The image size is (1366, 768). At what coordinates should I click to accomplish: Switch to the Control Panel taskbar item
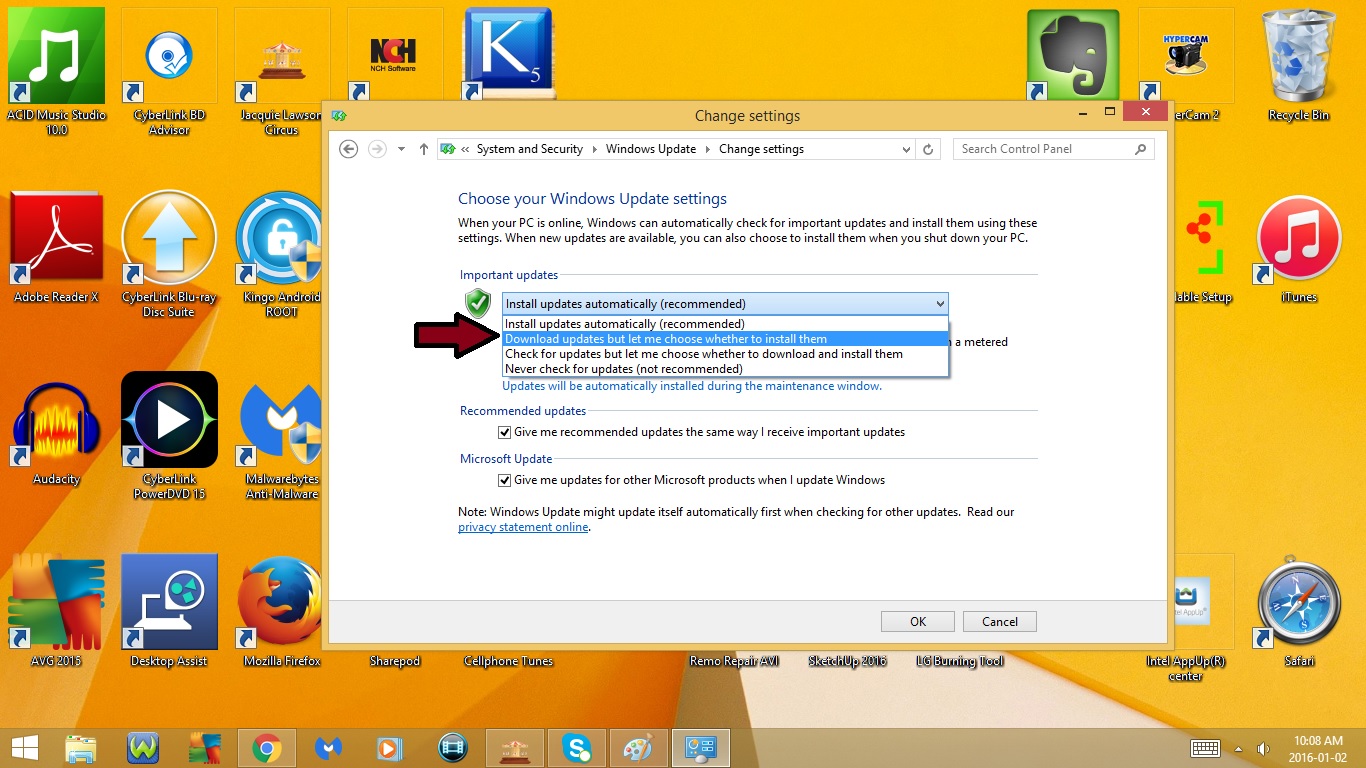[x=700, y=747]
